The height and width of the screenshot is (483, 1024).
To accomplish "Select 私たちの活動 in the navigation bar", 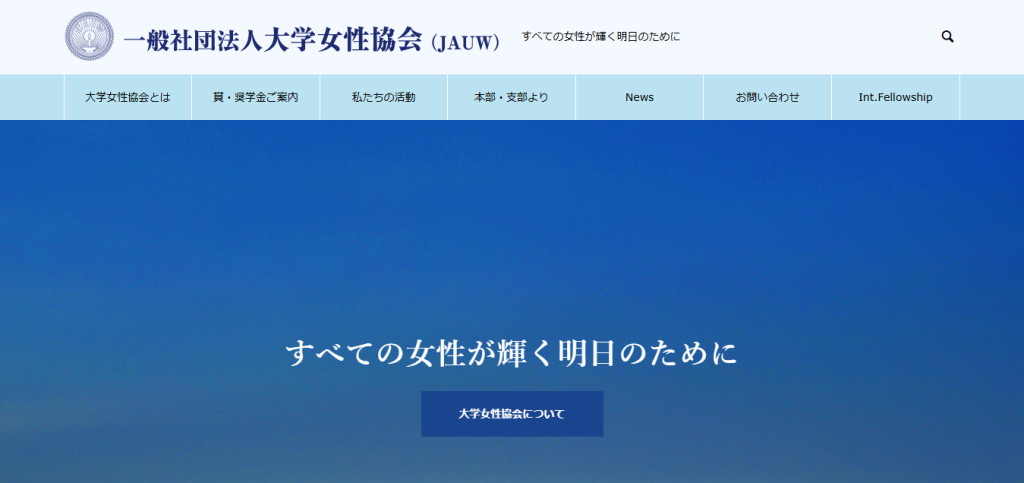I will 383,98.
